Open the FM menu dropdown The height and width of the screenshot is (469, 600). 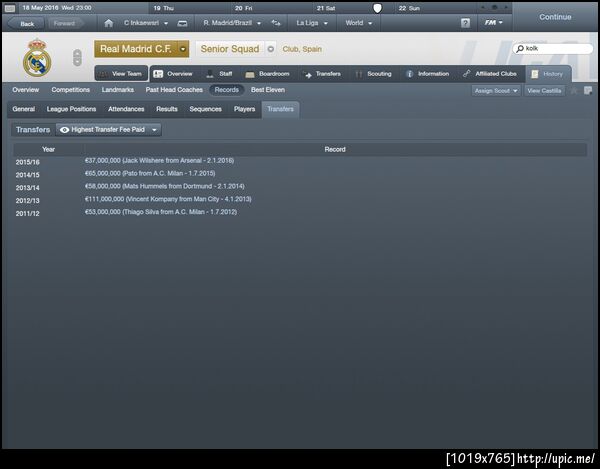(x=494, y=23)
